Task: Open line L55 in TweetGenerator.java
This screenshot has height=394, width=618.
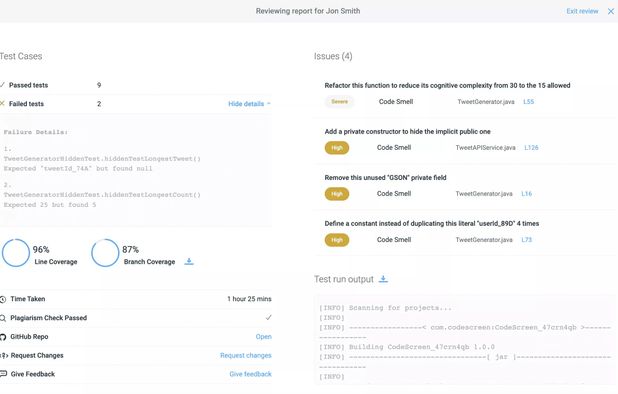Action: [x=528, y=102]
